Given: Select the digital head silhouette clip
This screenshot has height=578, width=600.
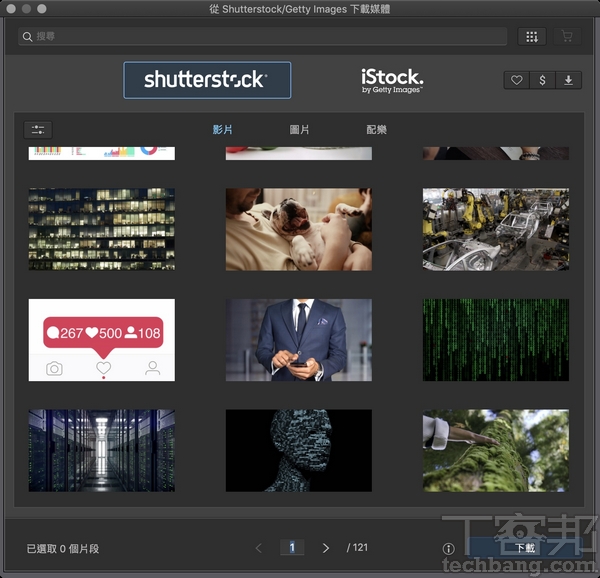Looking at the screenshot, I should (298, 450).
